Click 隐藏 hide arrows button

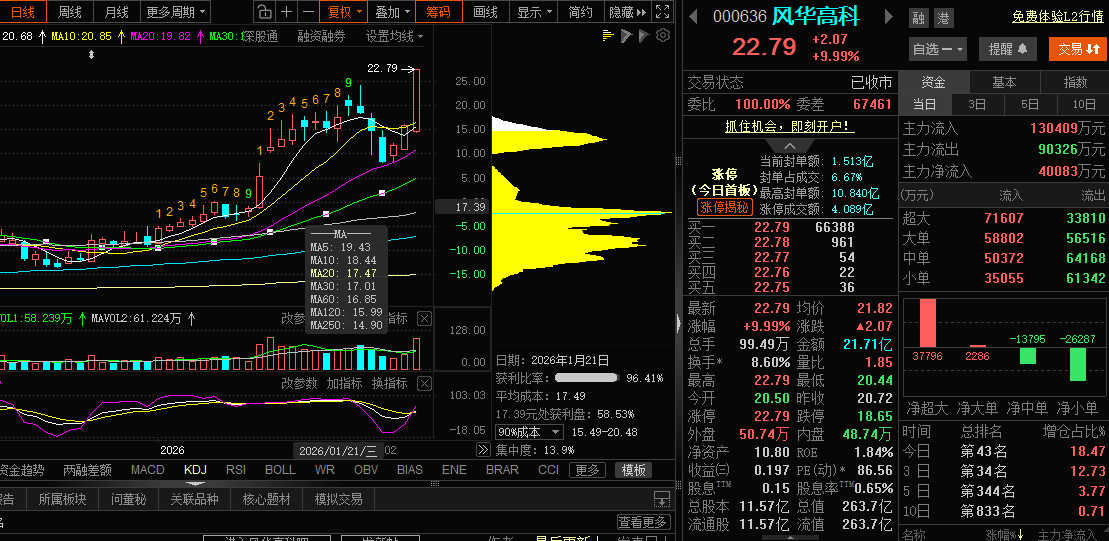tap(628, 11)
